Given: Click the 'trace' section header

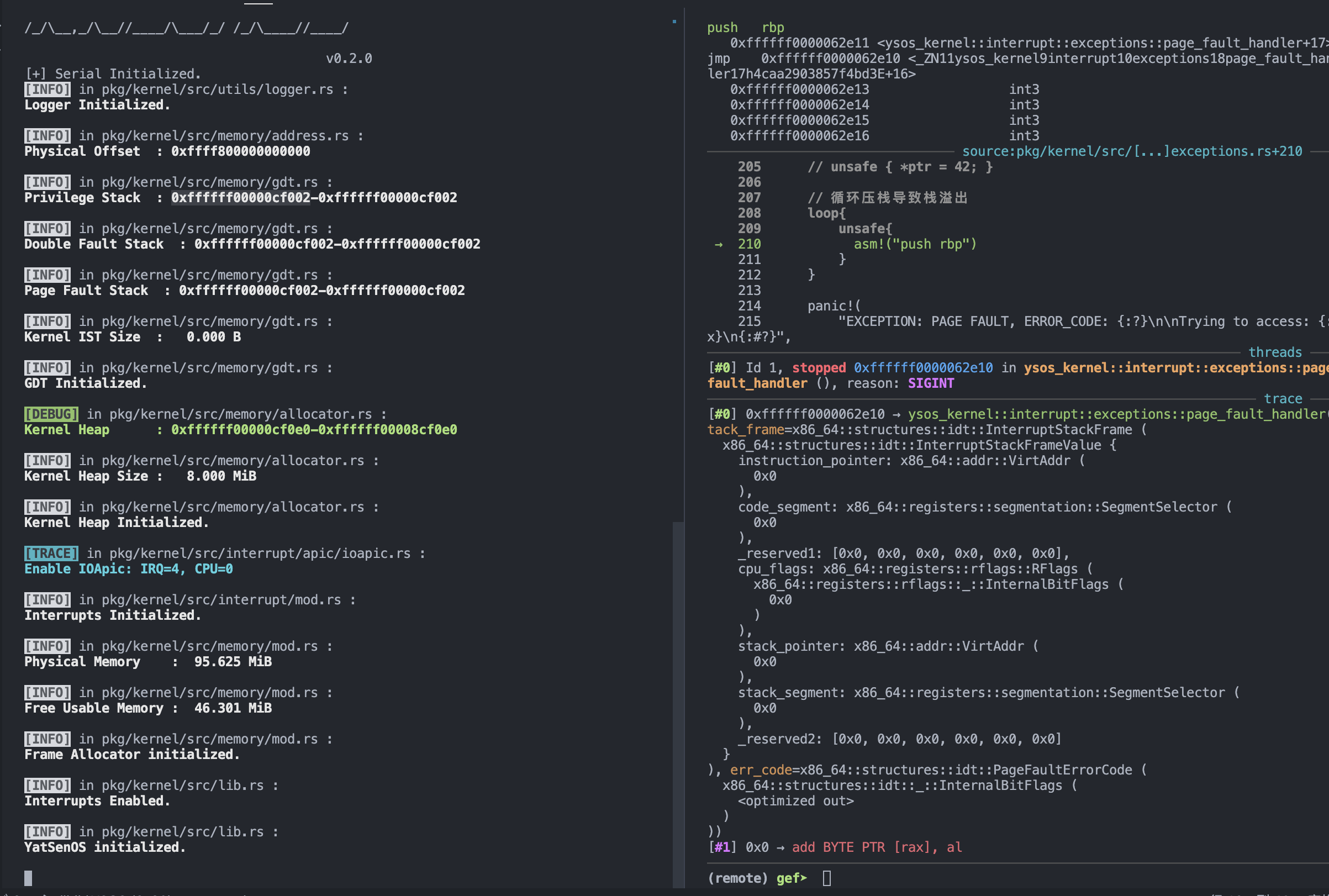Looking at the screenshot, I should click(1283, 398).
